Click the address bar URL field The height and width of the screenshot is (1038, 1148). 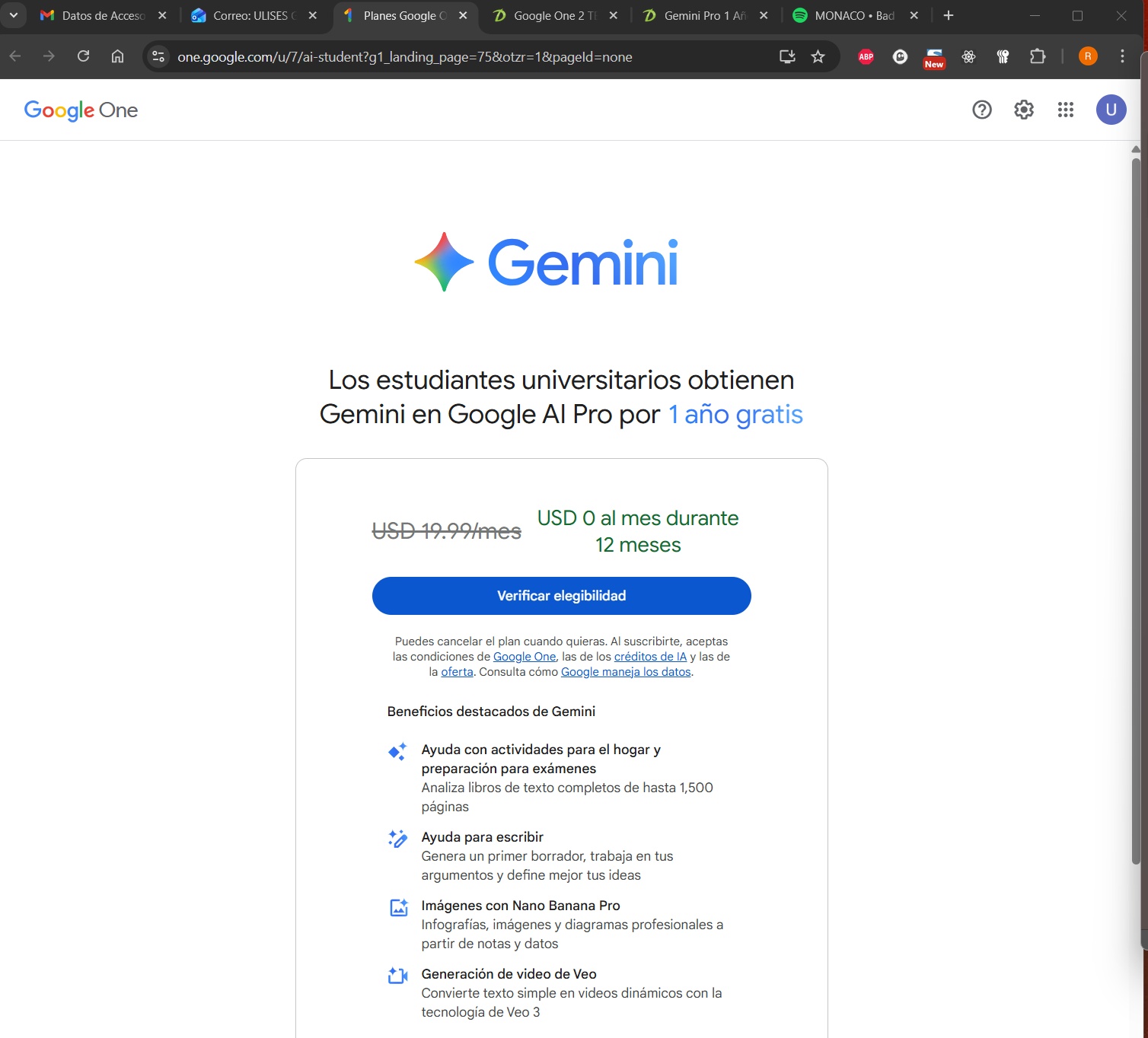pos(457,57)
